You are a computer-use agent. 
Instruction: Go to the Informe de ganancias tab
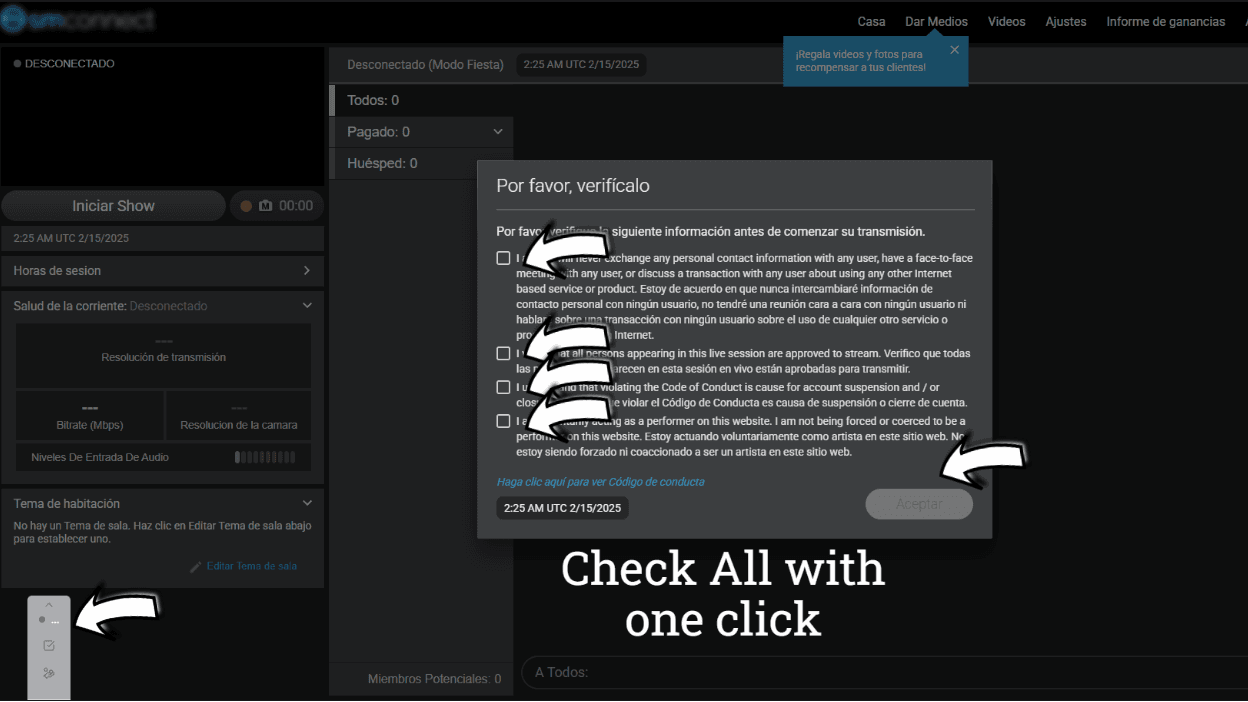coord(1165,21)
